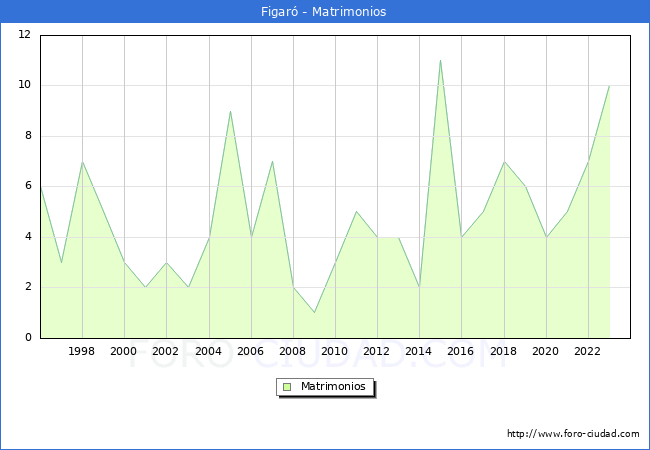Image resolution: width=650 pixels, height=450 pixels.
Task: Click the 2005 peak data point at 9
Action: coord(230,111)
